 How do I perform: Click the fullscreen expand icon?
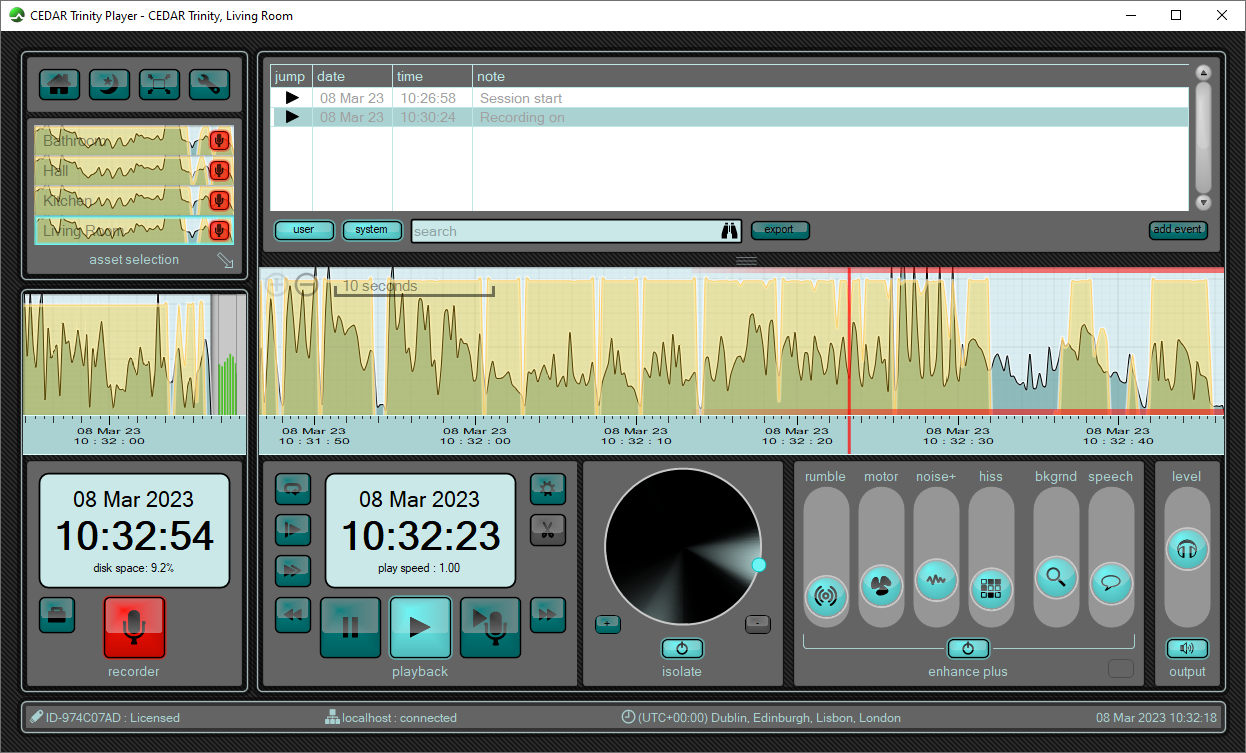159,84
